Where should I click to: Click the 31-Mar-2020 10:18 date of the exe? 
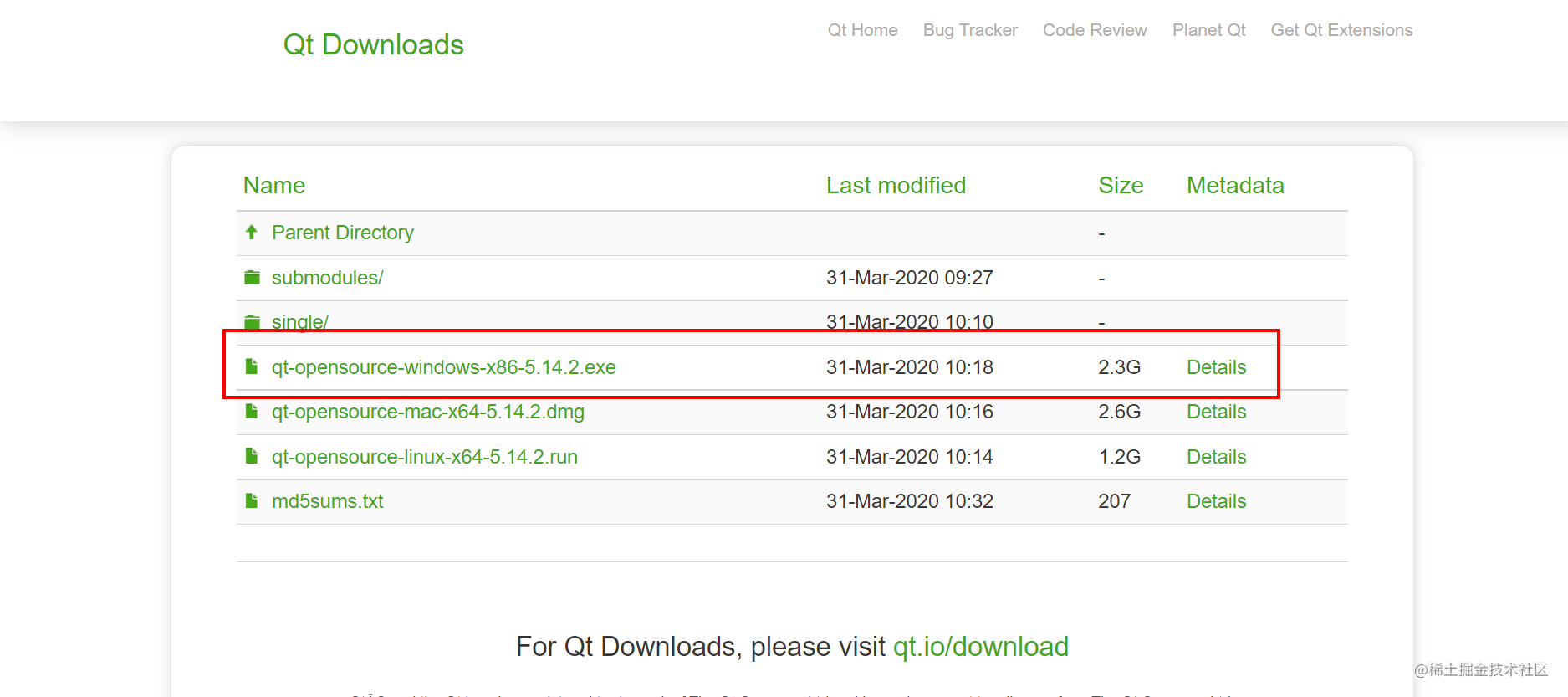coord(910,367)
